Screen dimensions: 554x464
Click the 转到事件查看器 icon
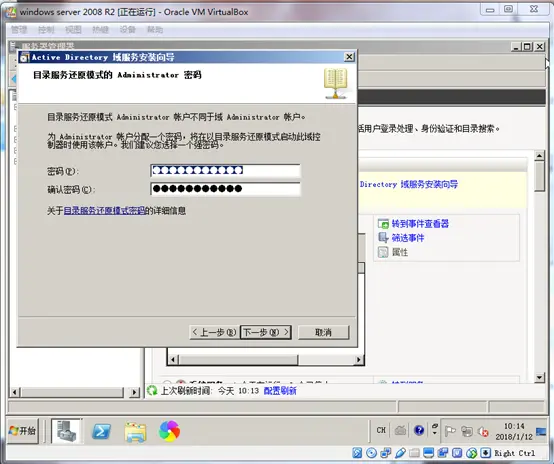[x=383, y=224]
